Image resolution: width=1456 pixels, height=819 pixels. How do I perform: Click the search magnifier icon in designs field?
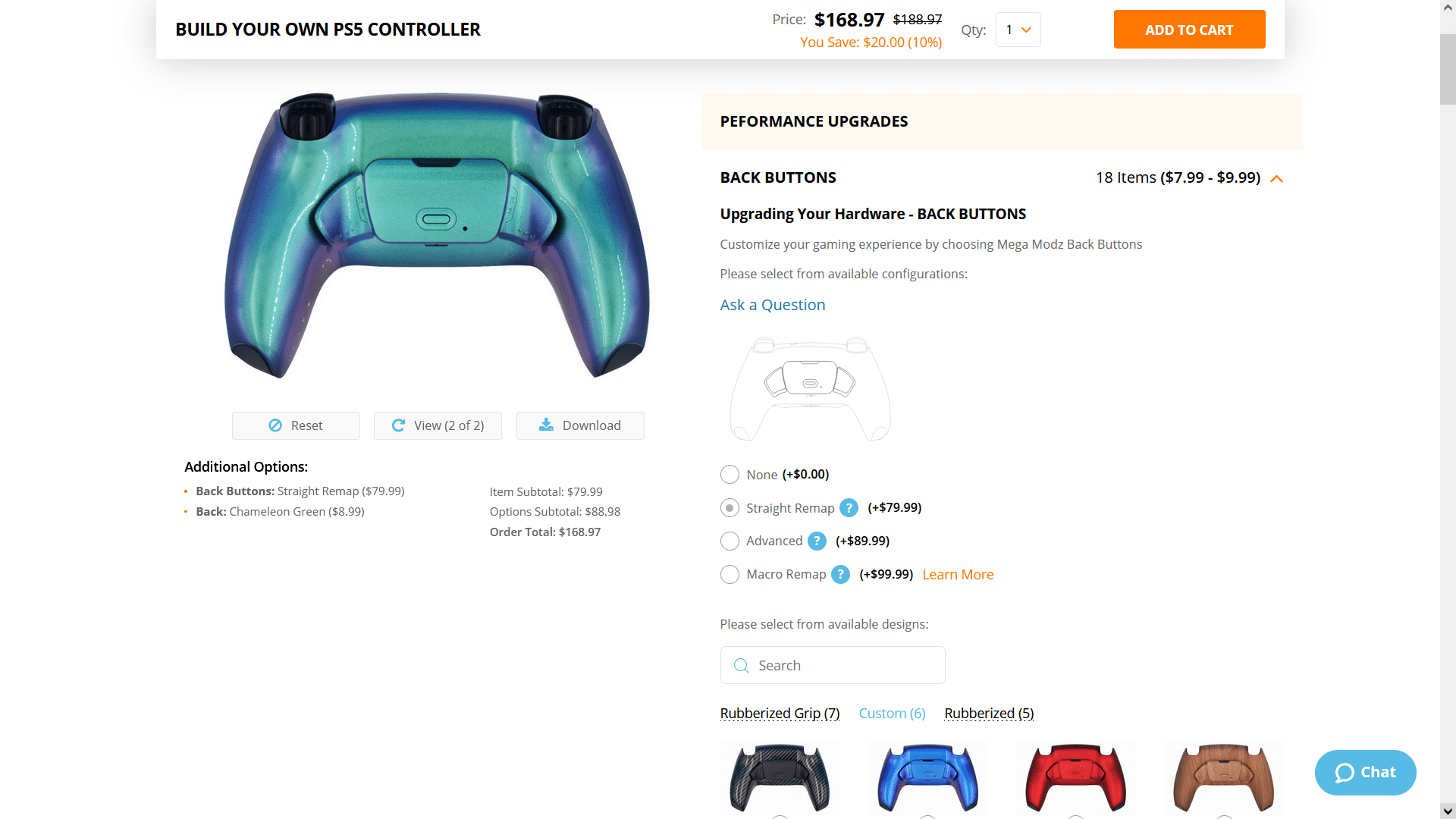742,666
